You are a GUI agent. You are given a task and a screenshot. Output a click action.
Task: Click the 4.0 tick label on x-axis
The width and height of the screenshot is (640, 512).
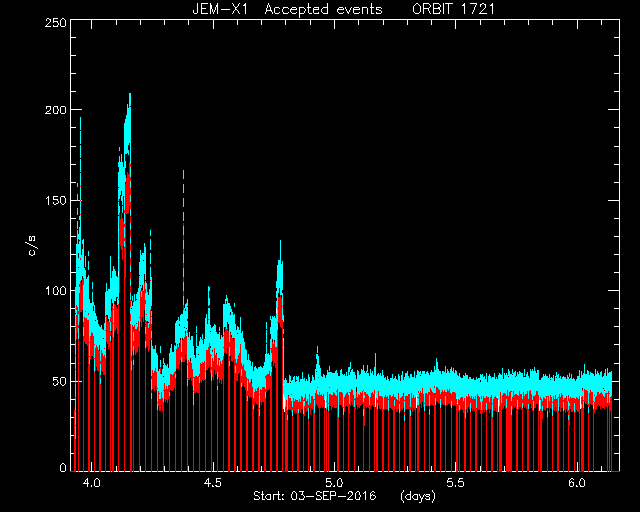91,483
